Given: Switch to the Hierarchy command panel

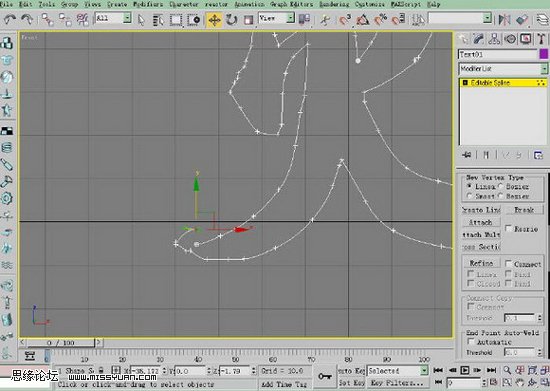Looking at the screenshot, I should [x=494, y=39].
